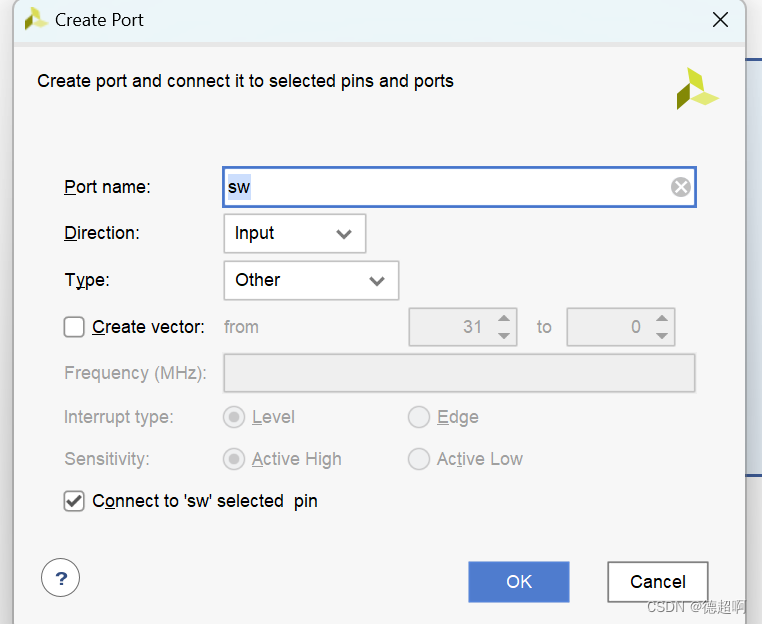
Task: Decrease the vector 'from' value
Action: 504,336
